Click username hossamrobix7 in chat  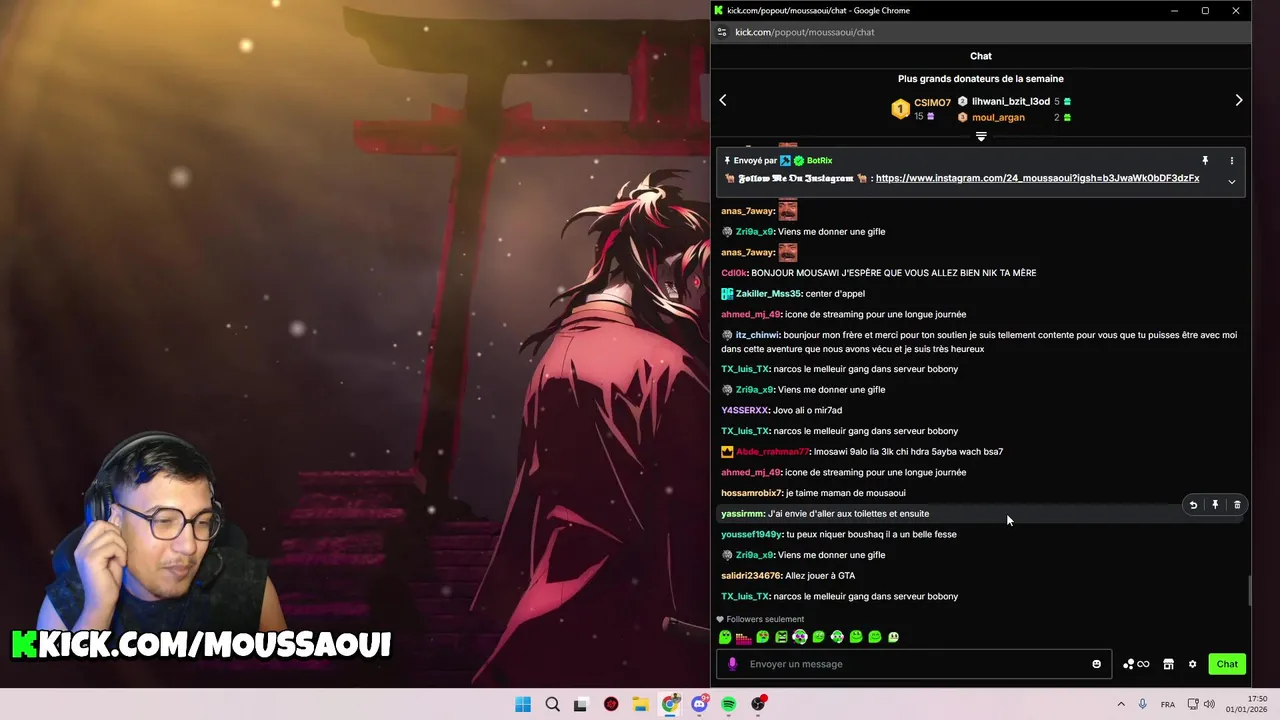tap(751, 493)
